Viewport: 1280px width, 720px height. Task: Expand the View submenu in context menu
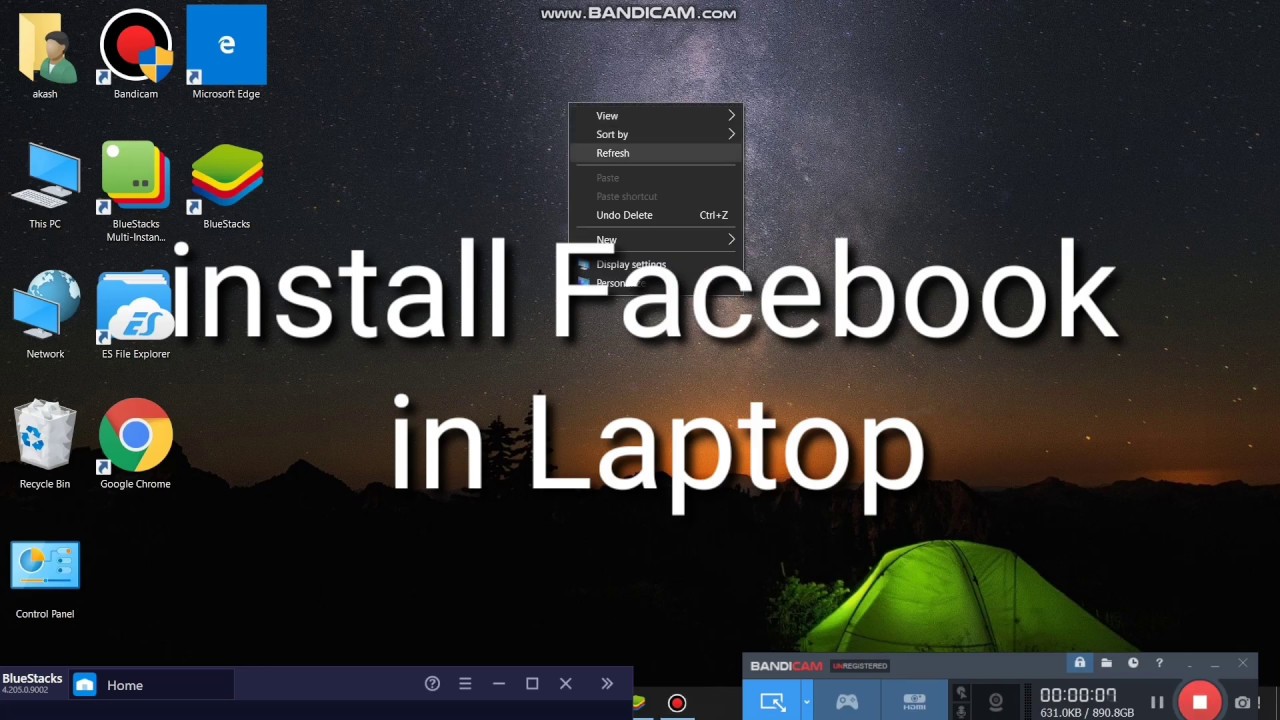point(655,116)
